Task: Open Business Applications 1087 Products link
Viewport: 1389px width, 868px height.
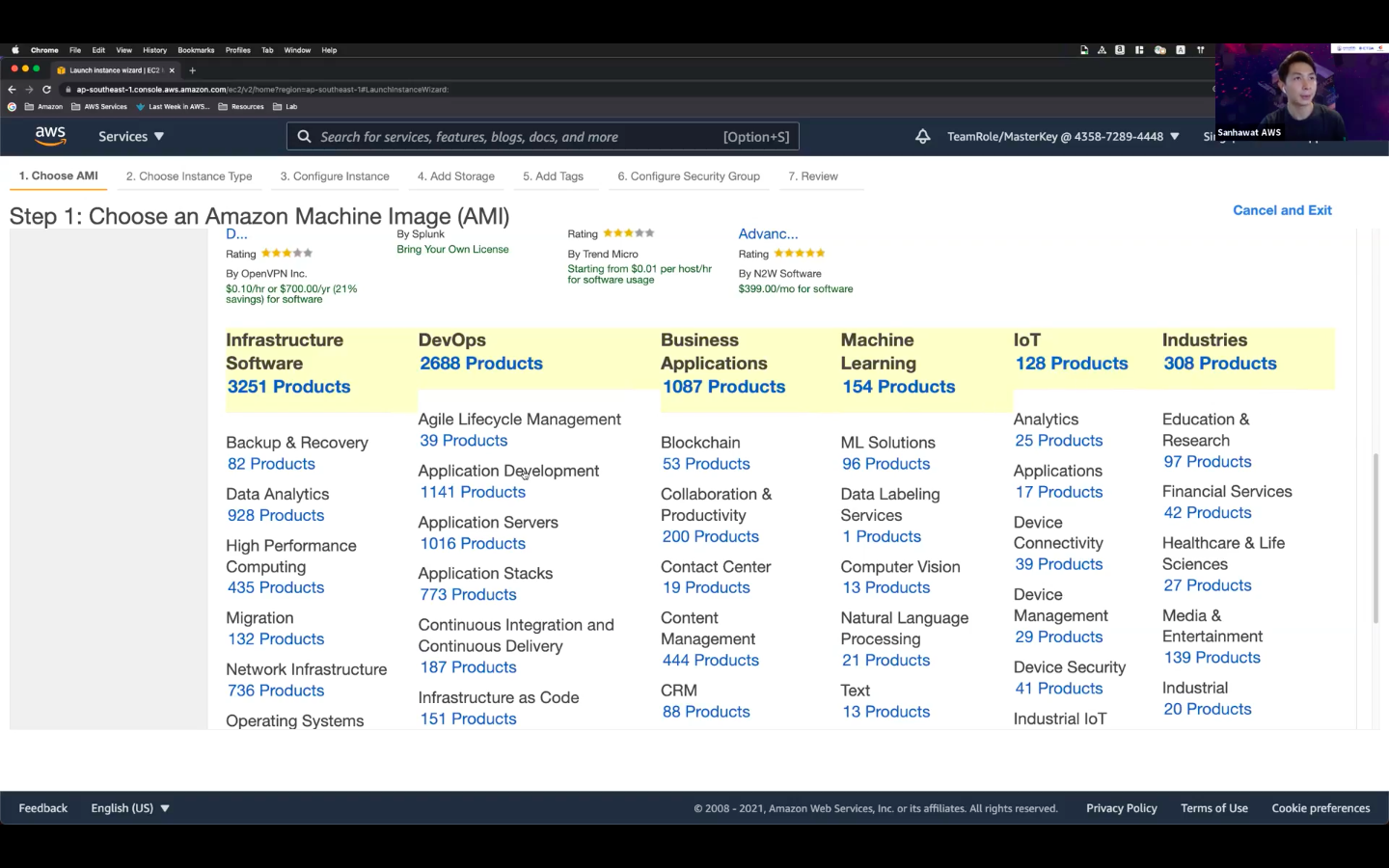Action: pos(723,387)
